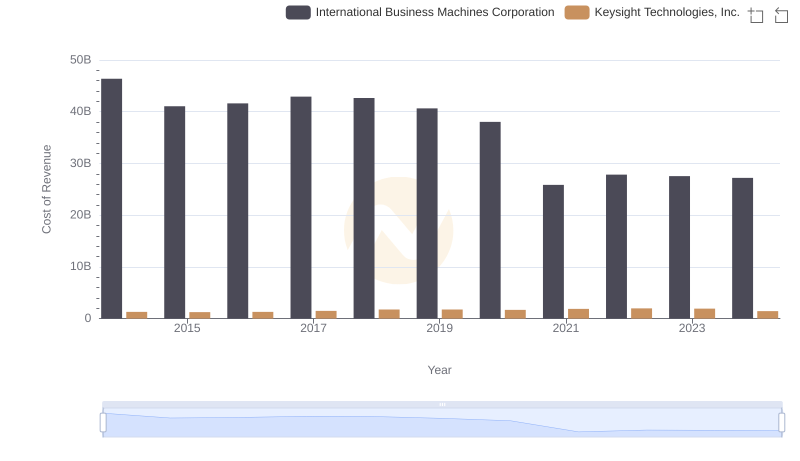Click the 2023 x-axis label

(692, 328)
